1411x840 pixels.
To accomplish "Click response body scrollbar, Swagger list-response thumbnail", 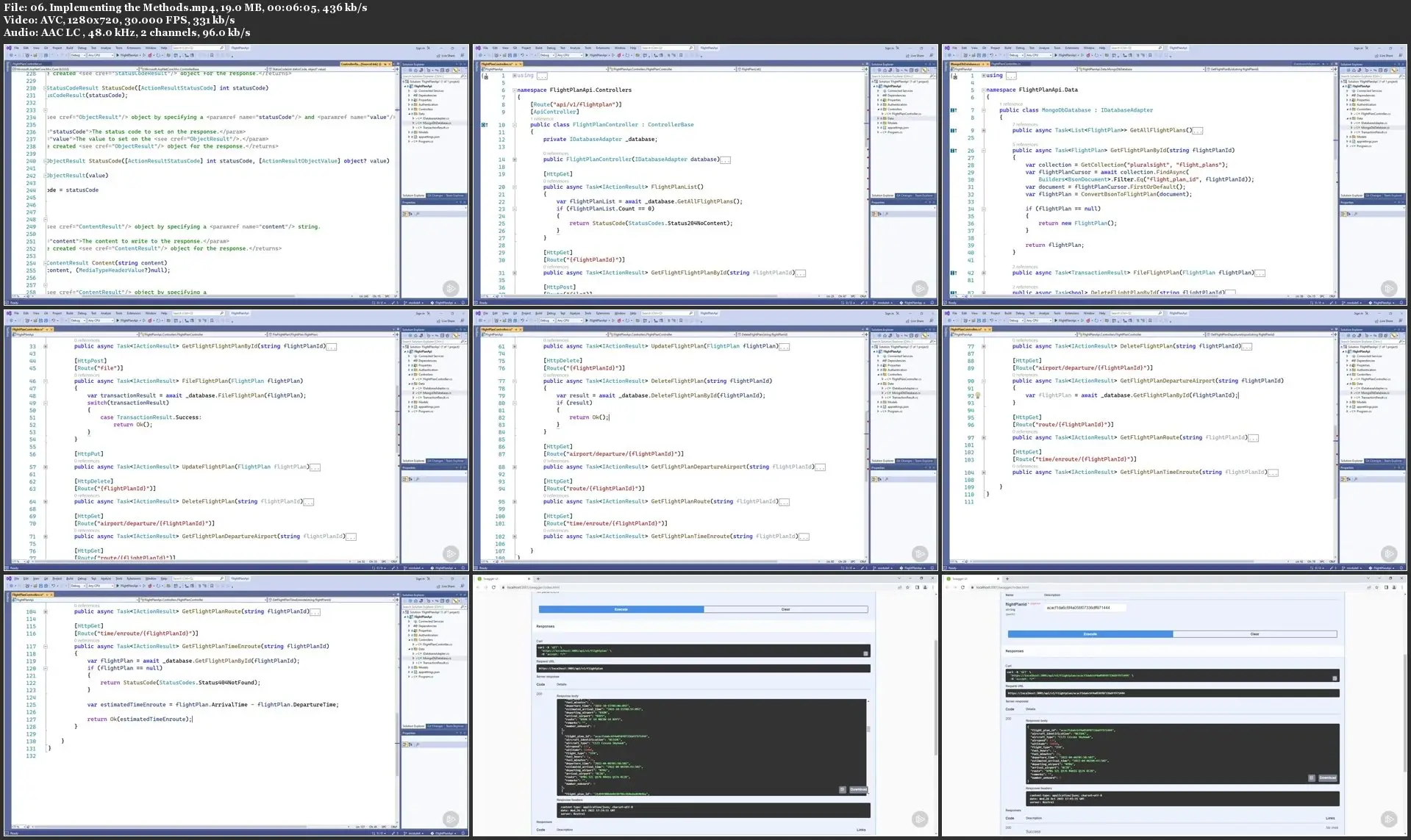I will (x=868, y=729).
